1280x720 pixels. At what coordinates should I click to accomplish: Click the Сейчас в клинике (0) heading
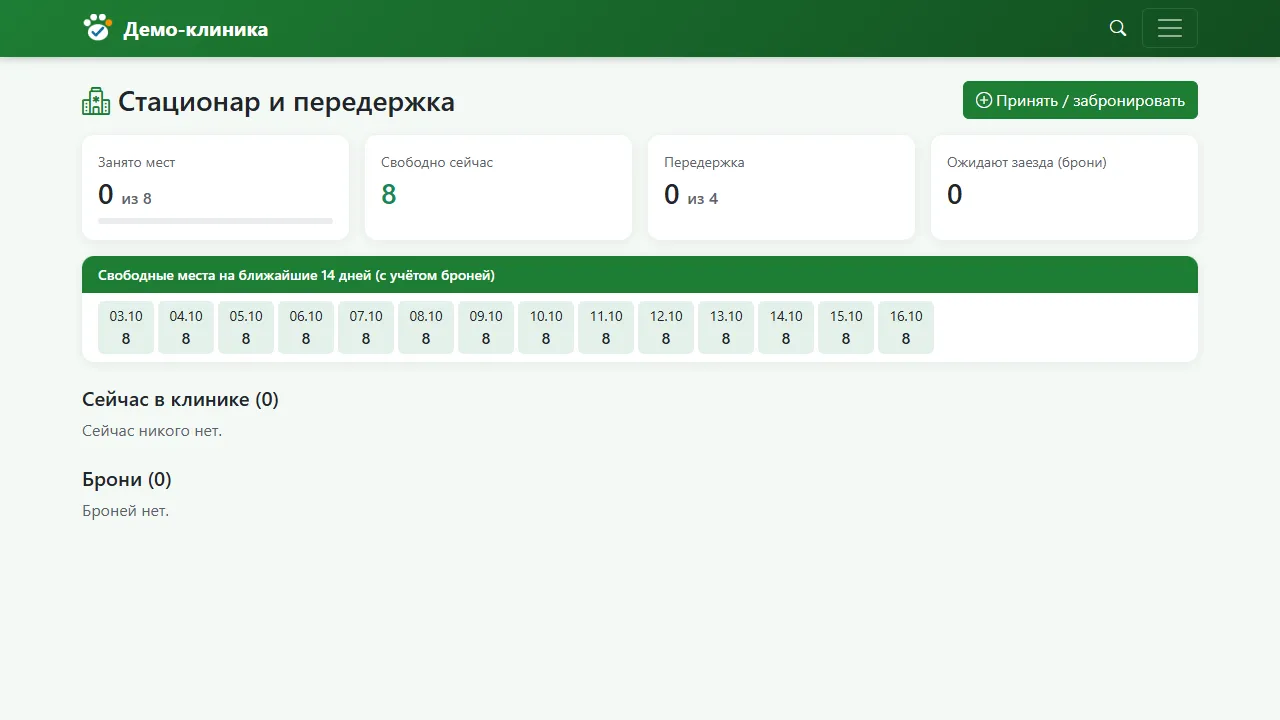(180, 400)
